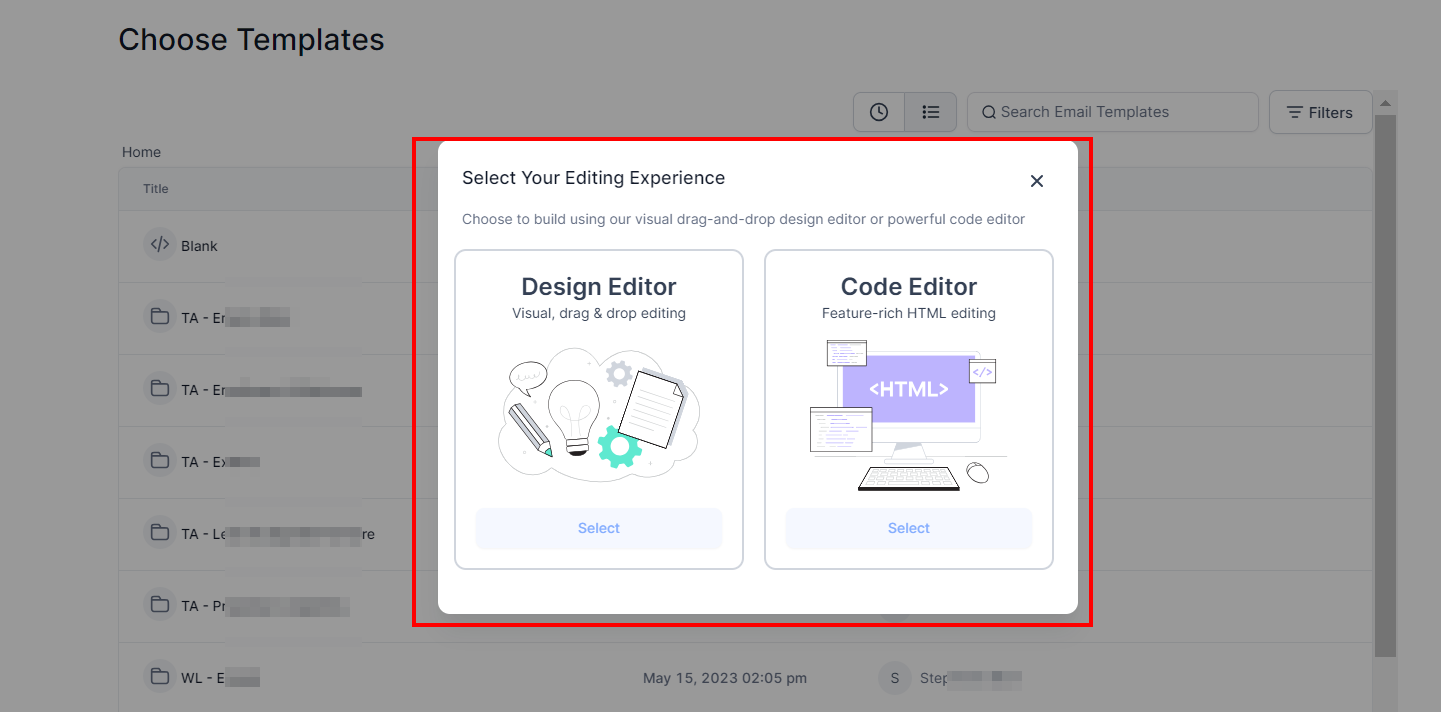Click the WL - E folder name
Image resolution: width=1441 pixels, height=712 pixels.
[x=220, y=678]
